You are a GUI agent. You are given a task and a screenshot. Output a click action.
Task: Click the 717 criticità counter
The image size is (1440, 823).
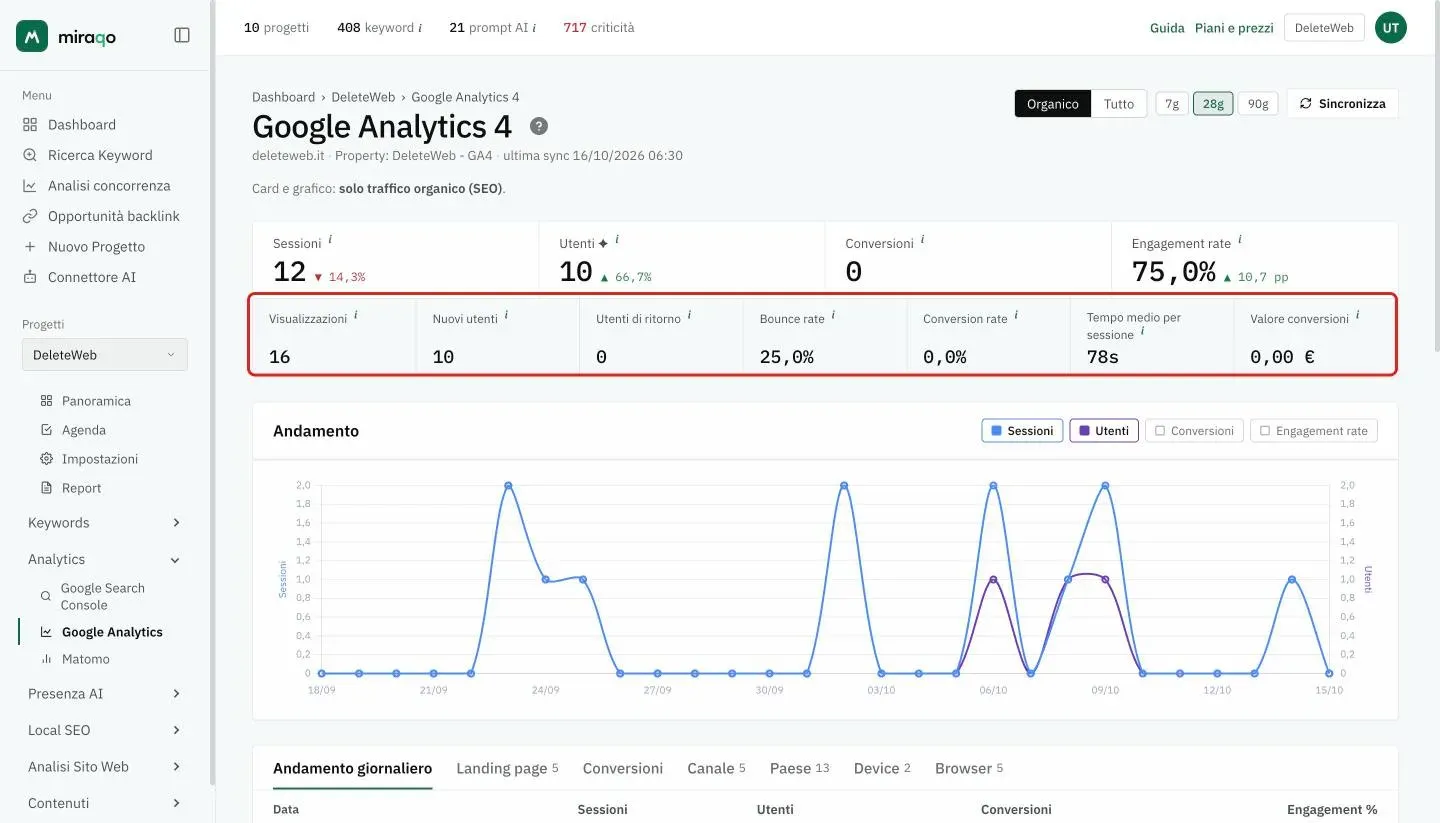point(599,28)
